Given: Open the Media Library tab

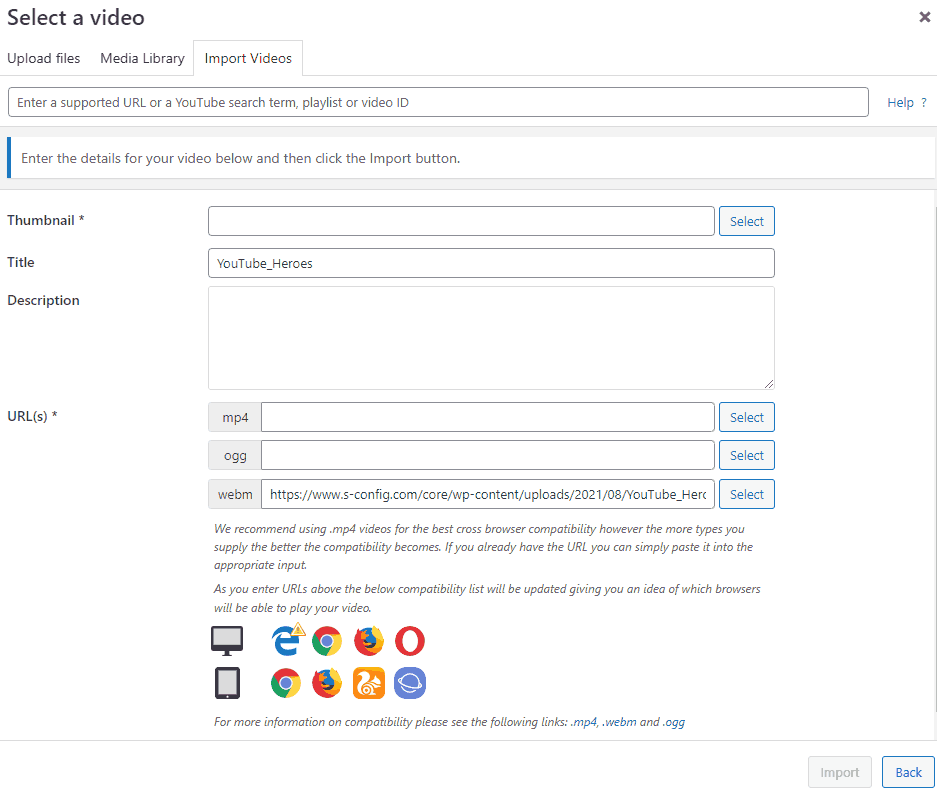Looking at the screenshot, I should [142, 59].
